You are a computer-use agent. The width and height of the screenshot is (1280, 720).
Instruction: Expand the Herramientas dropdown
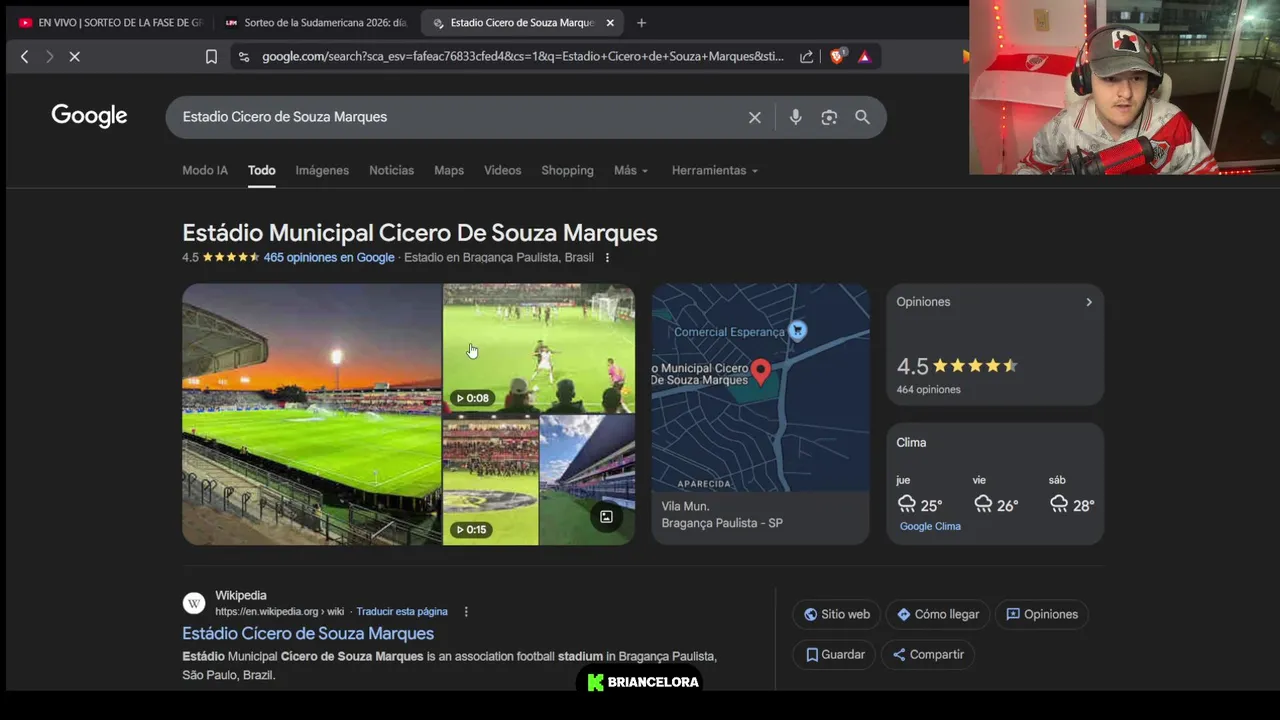click(715, 170)
